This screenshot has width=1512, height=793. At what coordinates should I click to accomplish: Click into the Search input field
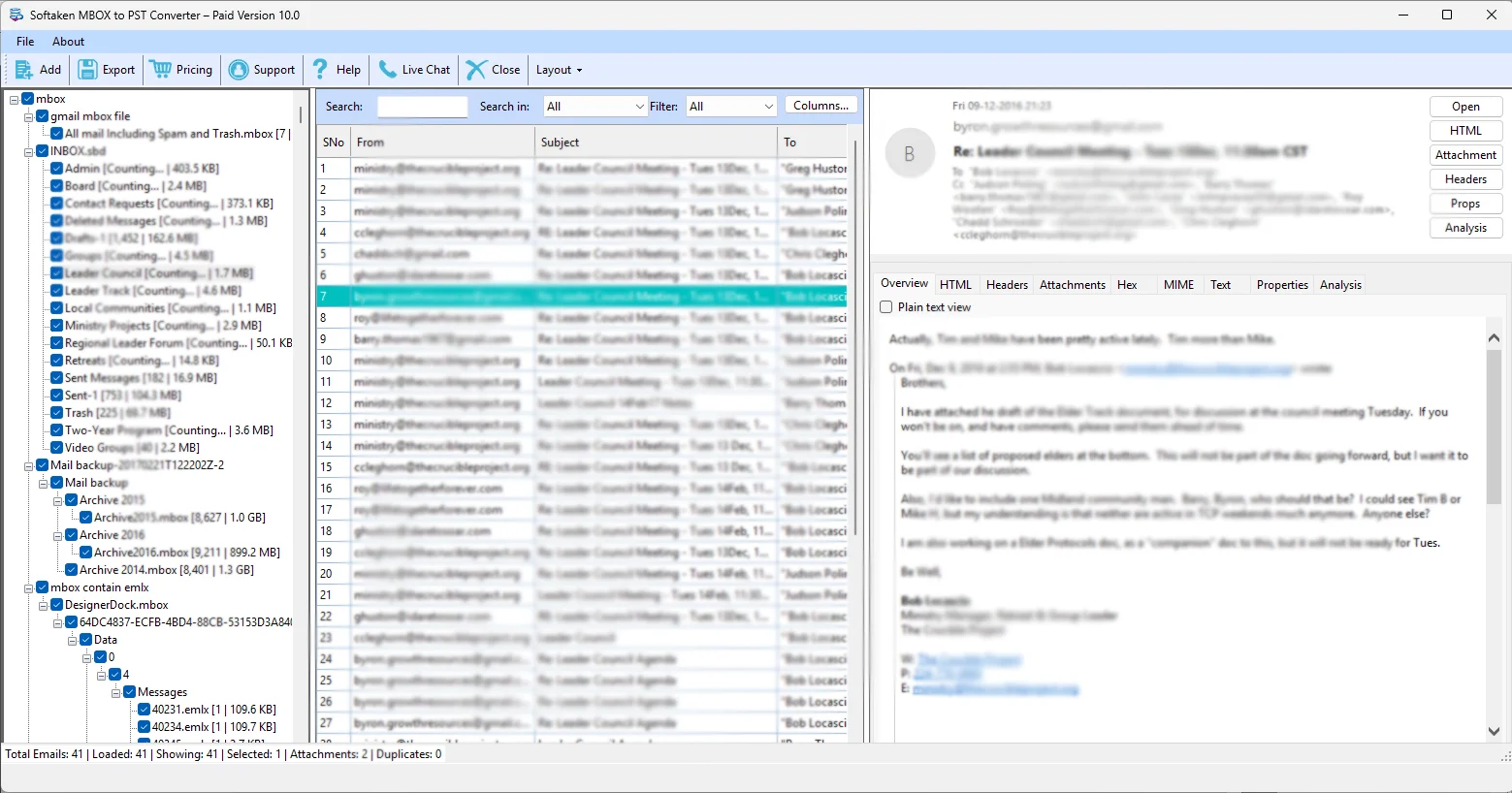point(422,107)
